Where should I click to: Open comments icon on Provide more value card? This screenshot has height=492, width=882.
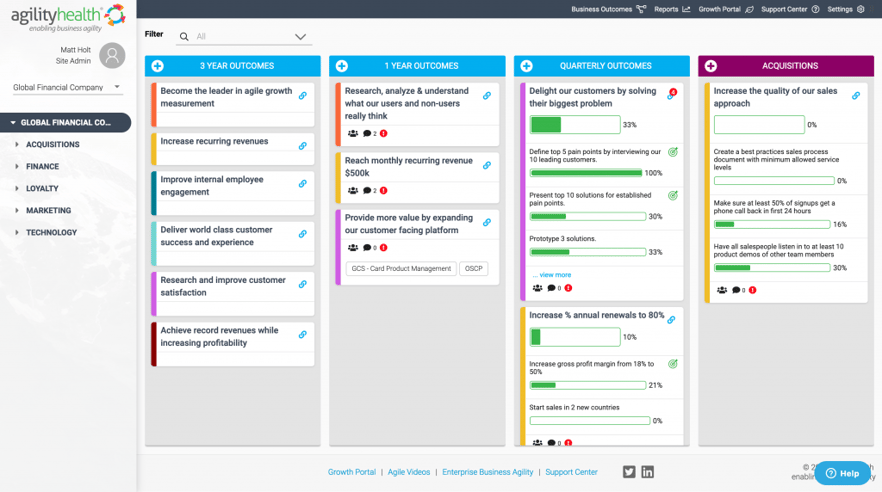(x=367, y=247)
